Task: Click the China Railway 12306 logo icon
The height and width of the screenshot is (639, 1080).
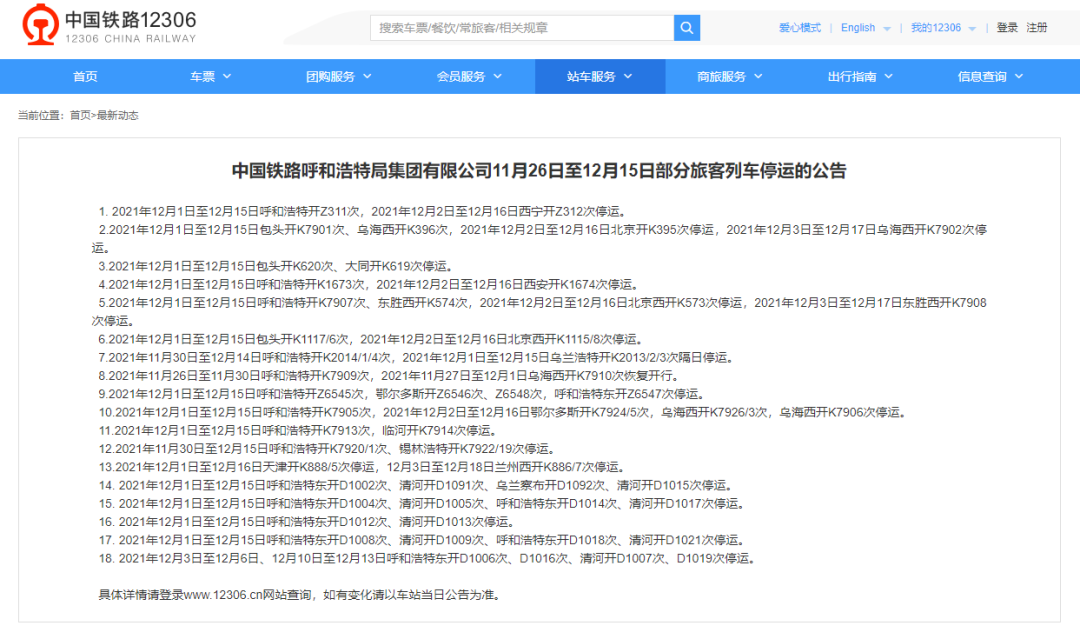Action: coord(40,26)
